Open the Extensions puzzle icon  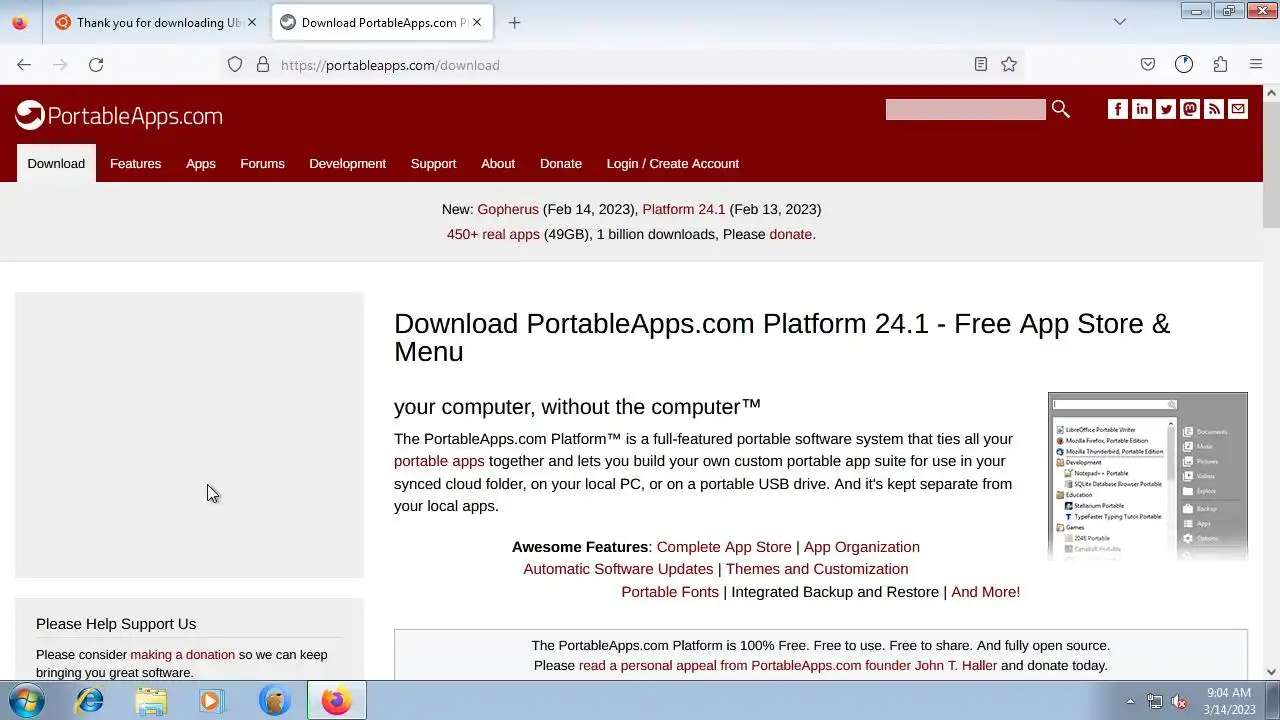1220,64
